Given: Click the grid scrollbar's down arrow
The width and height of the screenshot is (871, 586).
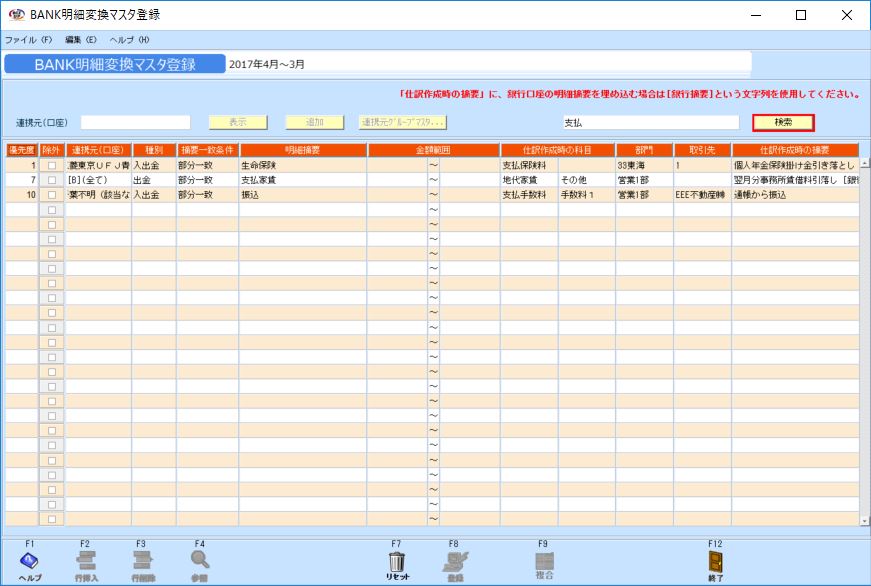Looking at the screenshot, I should (865, 521).
